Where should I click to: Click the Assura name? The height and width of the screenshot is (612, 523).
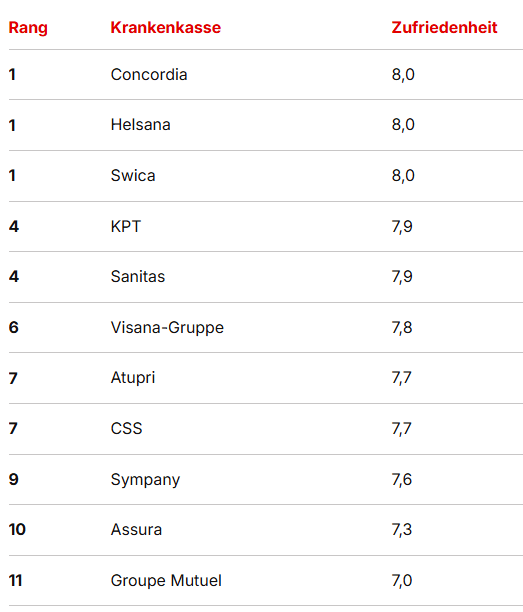pyautogui.click(x=136, y=530)
